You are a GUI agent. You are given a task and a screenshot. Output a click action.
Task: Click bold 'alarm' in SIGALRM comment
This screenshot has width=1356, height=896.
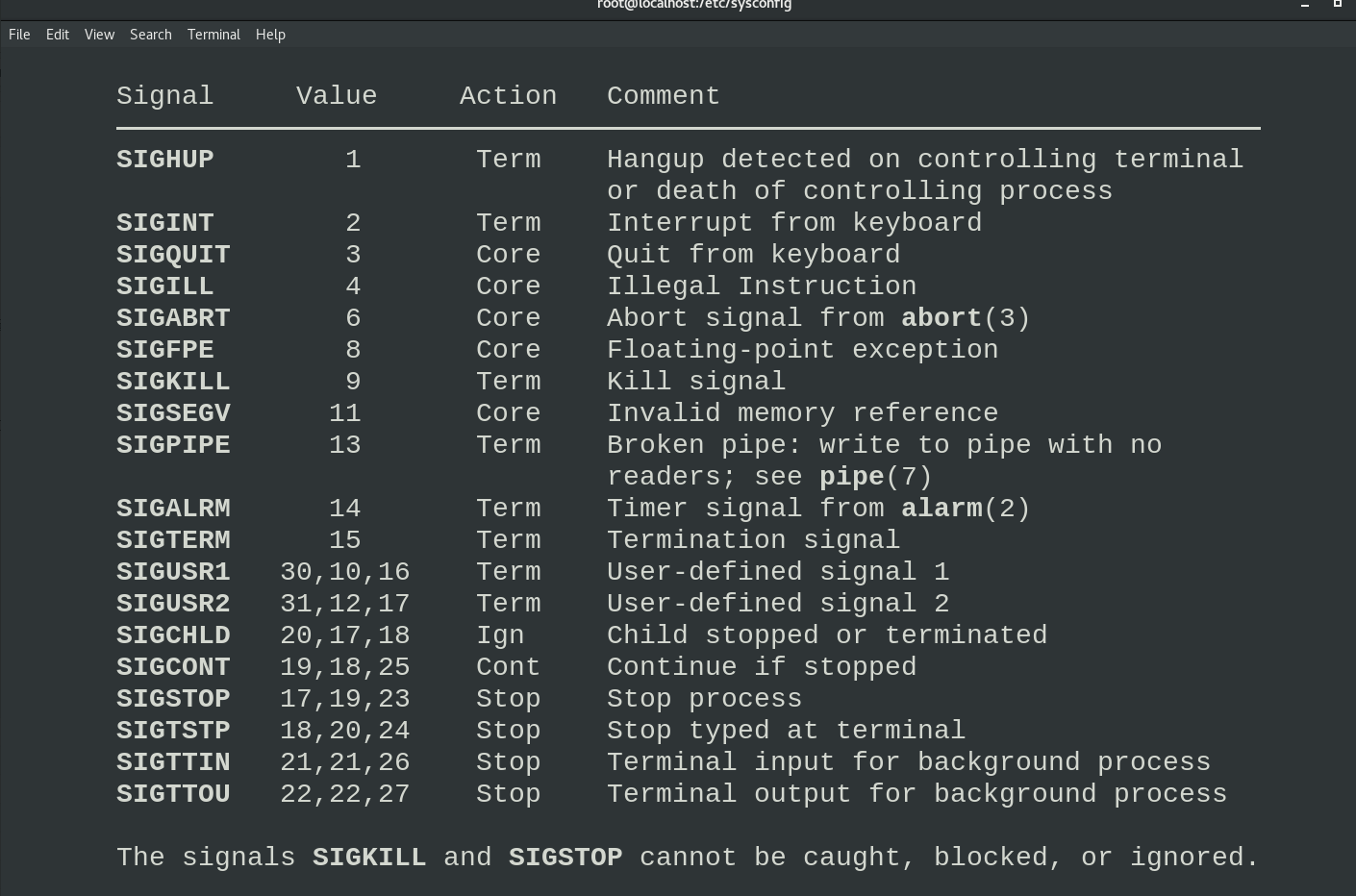(x=942, y=509)
